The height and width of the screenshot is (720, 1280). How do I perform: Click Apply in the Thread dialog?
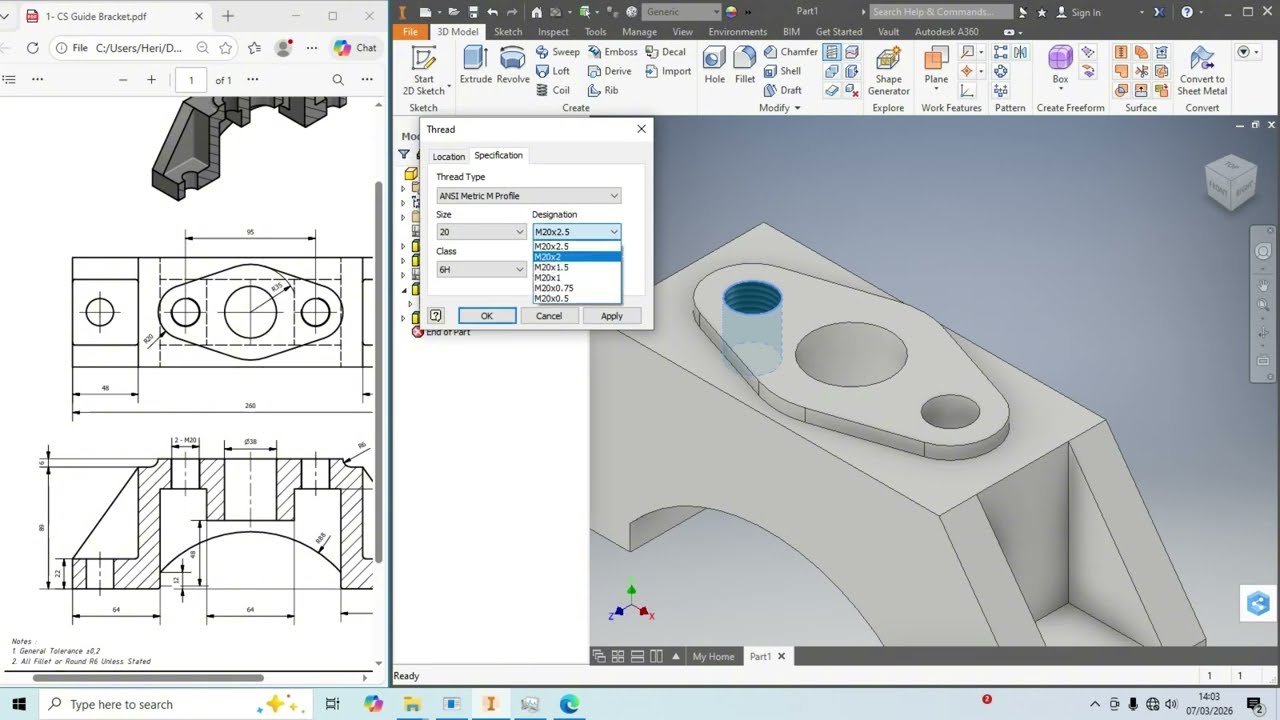[x=612, y=316]
